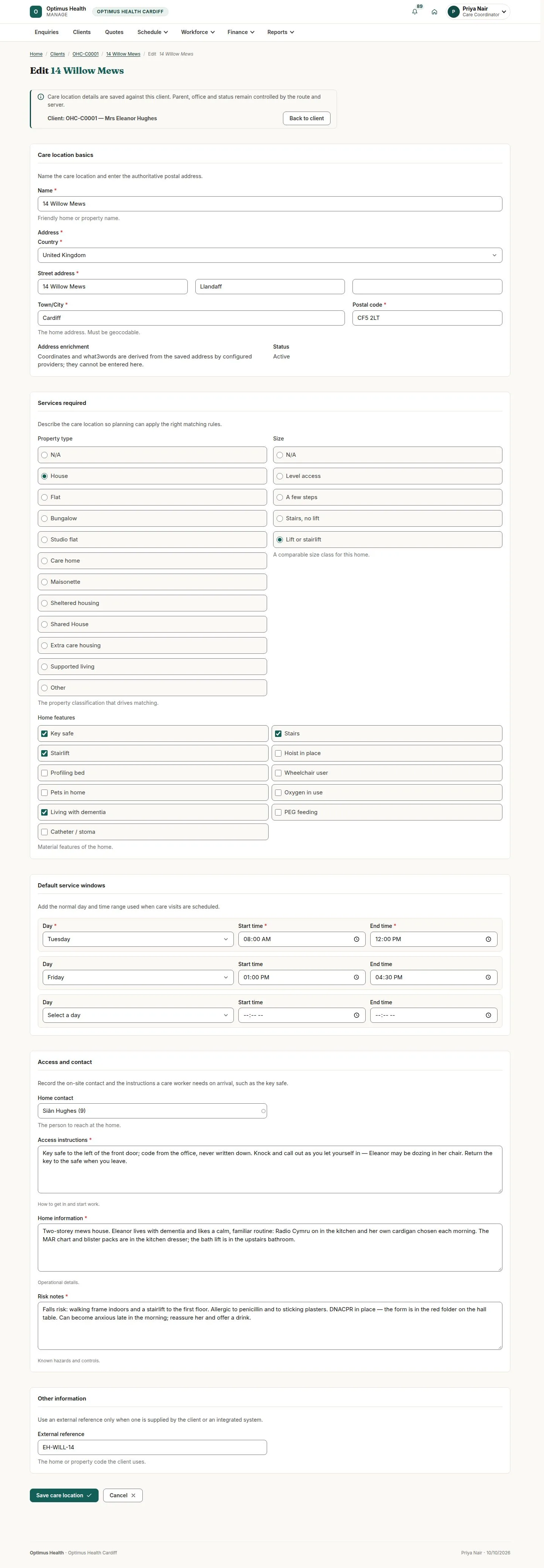Click the home icon in the header
Viewport: 544px width, 1568px height.
pos(434,12)
